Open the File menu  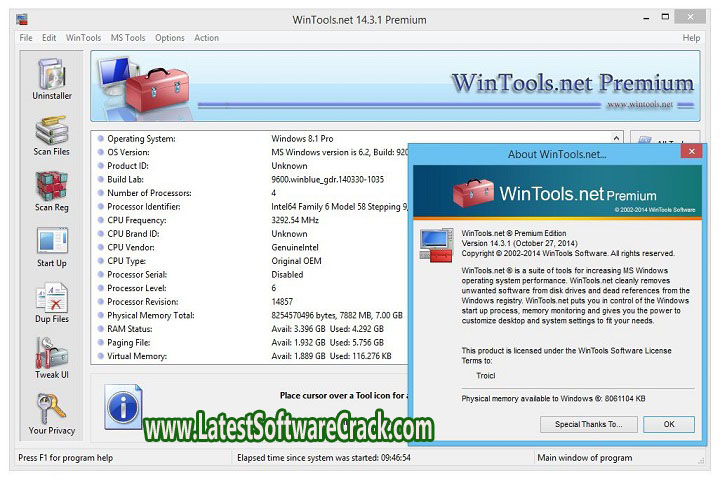[x=26, y=38]
